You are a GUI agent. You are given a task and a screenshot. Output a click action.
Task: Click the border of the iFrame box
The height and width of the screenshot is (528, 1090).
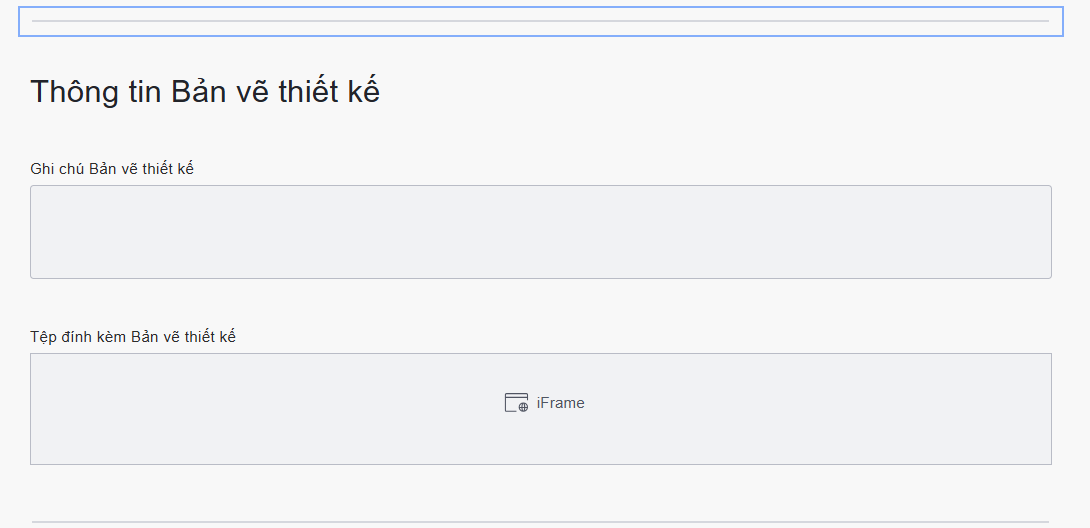coord(540,354)
